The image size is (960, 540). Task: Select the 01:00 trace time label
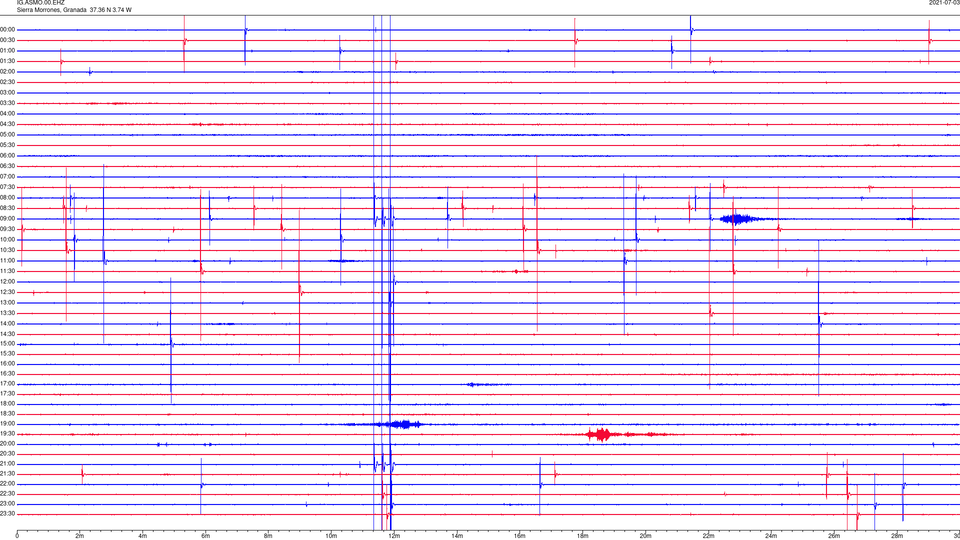click(8, 51)
